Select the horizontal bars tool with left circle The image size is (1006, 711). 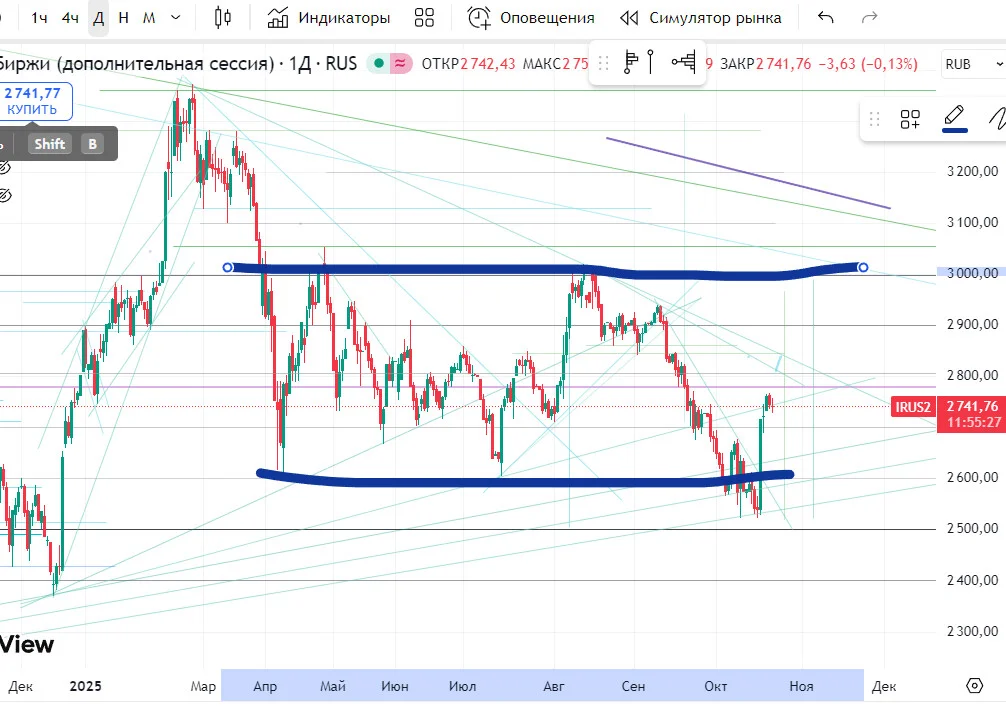684,62
